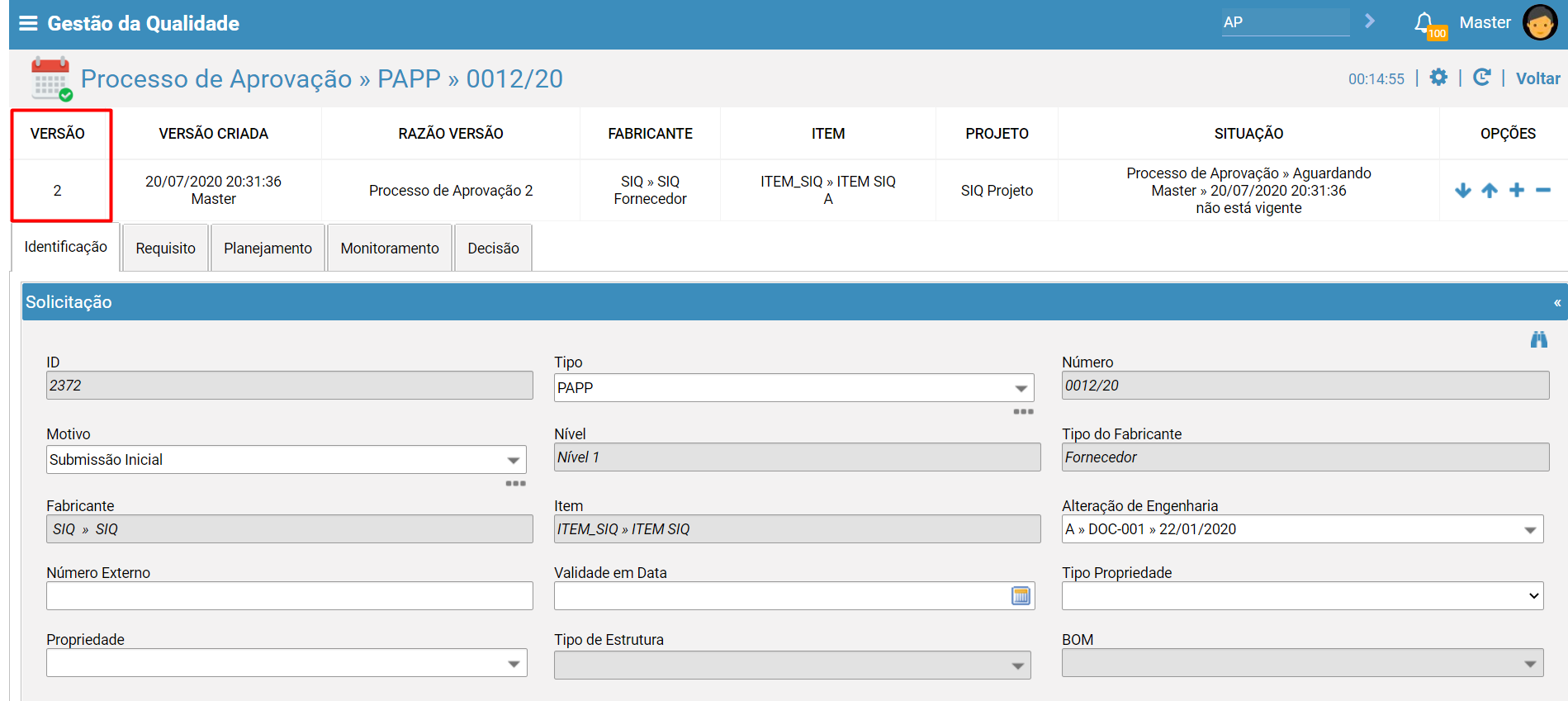1568x701 pixels.
Task: Click the arrow next to AP search
Action: point(1370,21)
